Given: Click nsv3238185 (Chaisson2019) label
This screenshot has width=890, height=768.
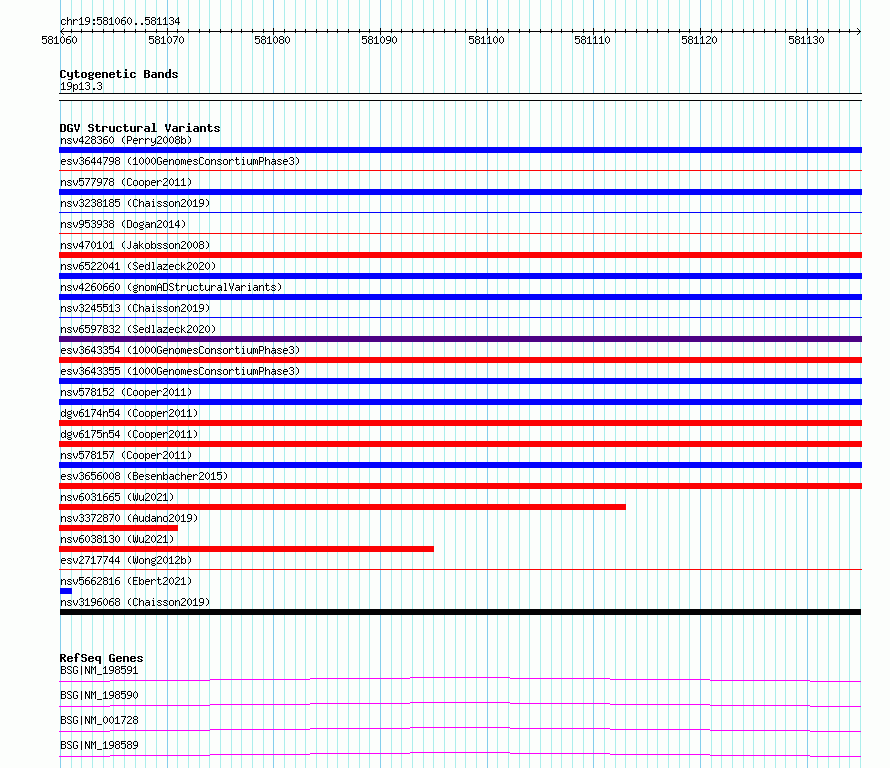Looking at the screenshot, I should 135,203.
